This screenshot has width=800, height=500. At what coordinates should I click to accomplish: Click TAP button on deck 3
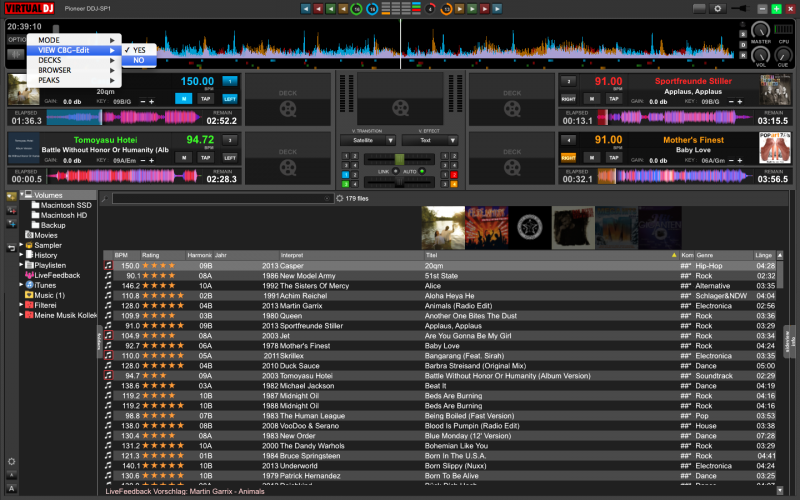(206, 158)
